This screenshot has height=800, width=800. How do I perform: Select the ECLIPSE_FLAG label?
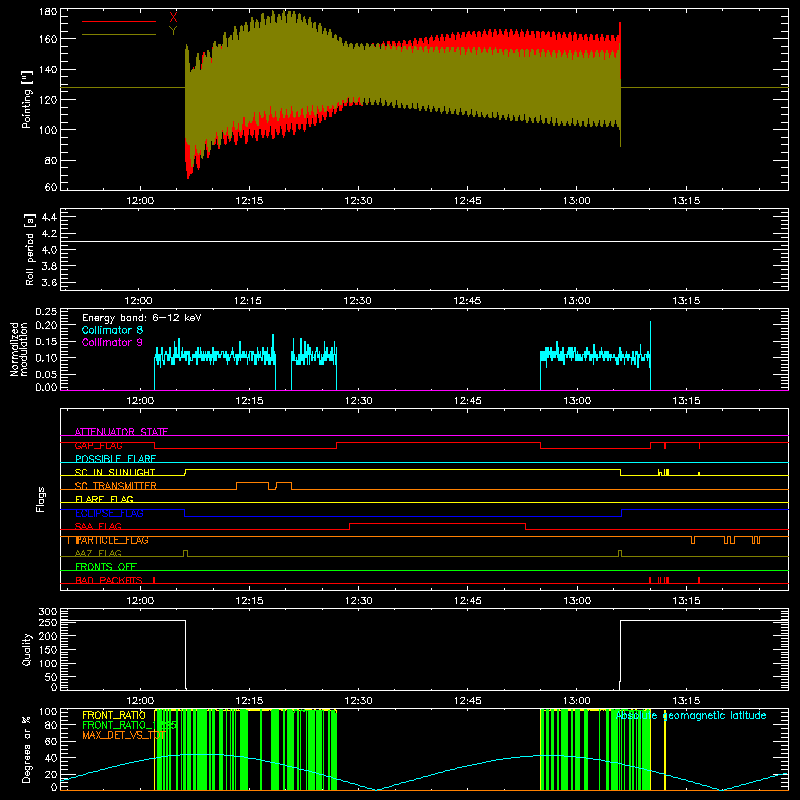(x=109, y=513)
